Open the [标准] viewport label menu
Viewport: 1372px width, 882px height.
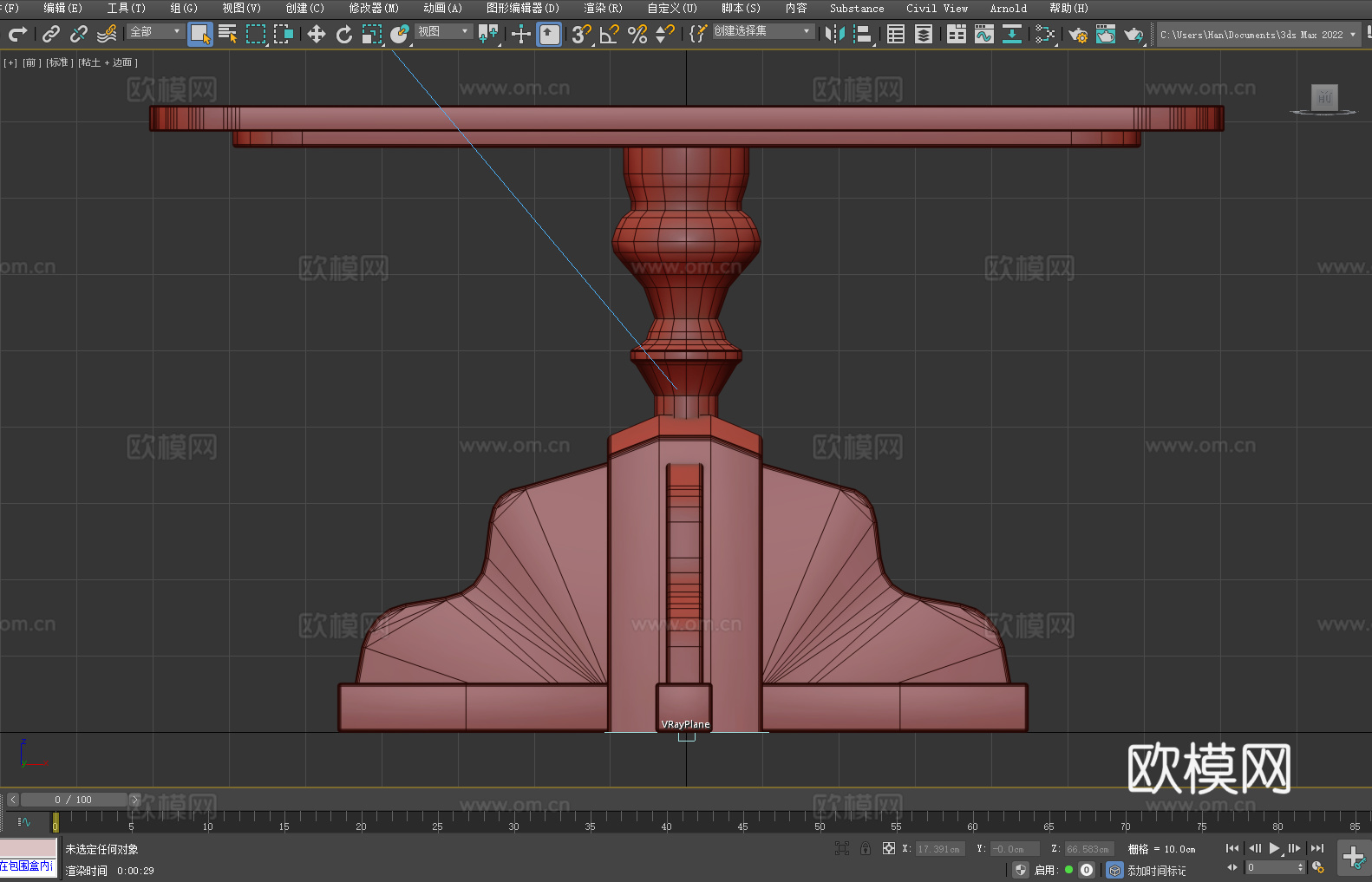click(60, 62)
